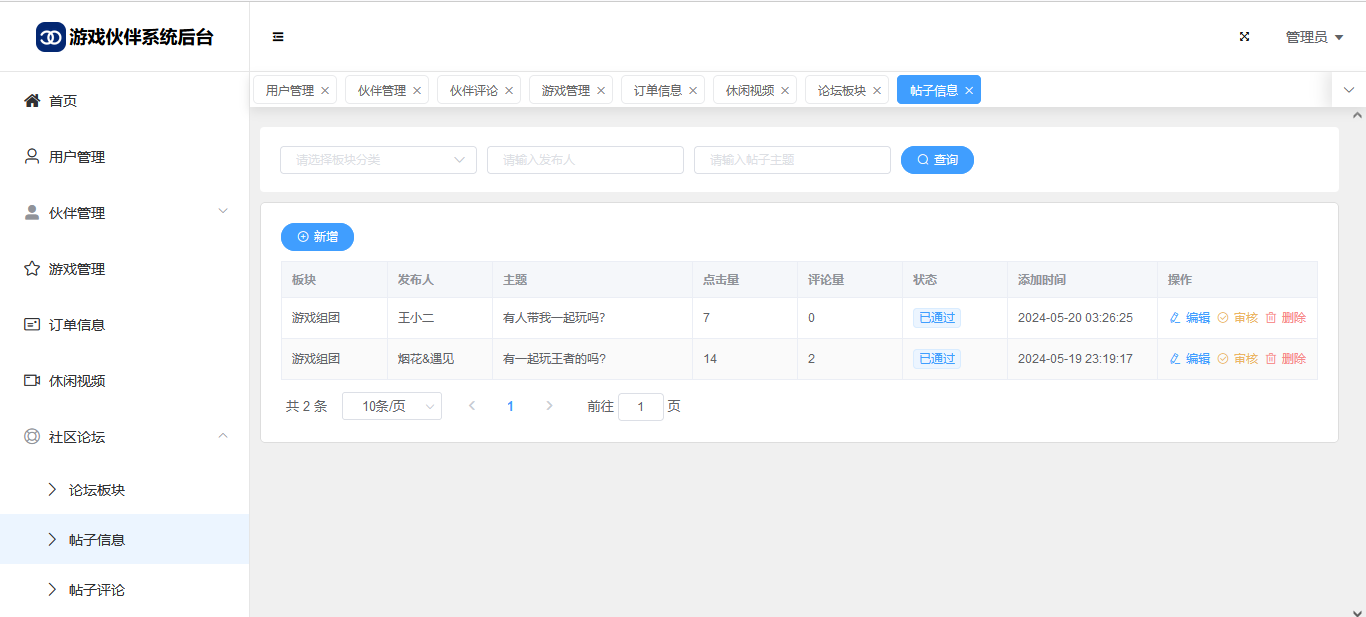Switch to the 游戏管理 tab

565,90
